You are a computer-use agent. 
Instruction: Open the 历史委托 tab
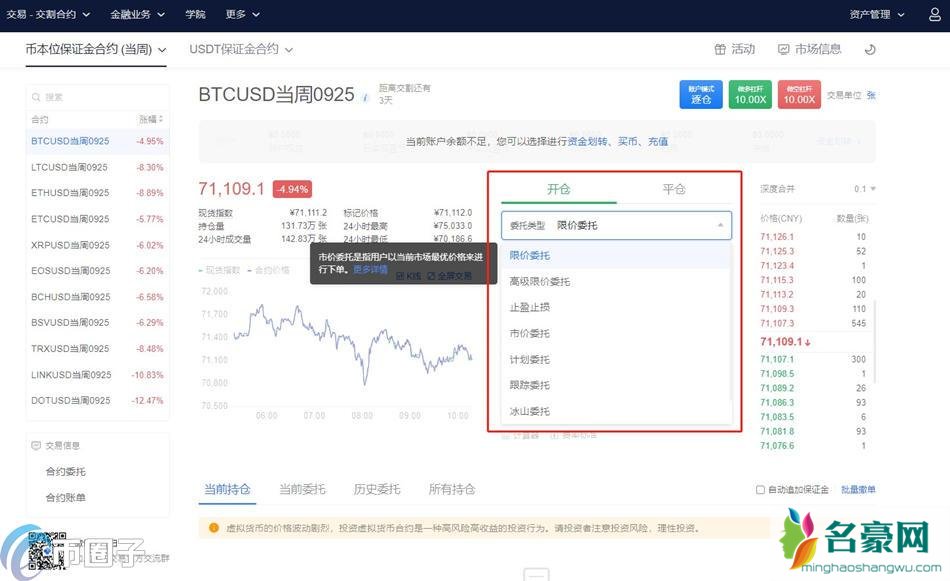tap(376, 489)
